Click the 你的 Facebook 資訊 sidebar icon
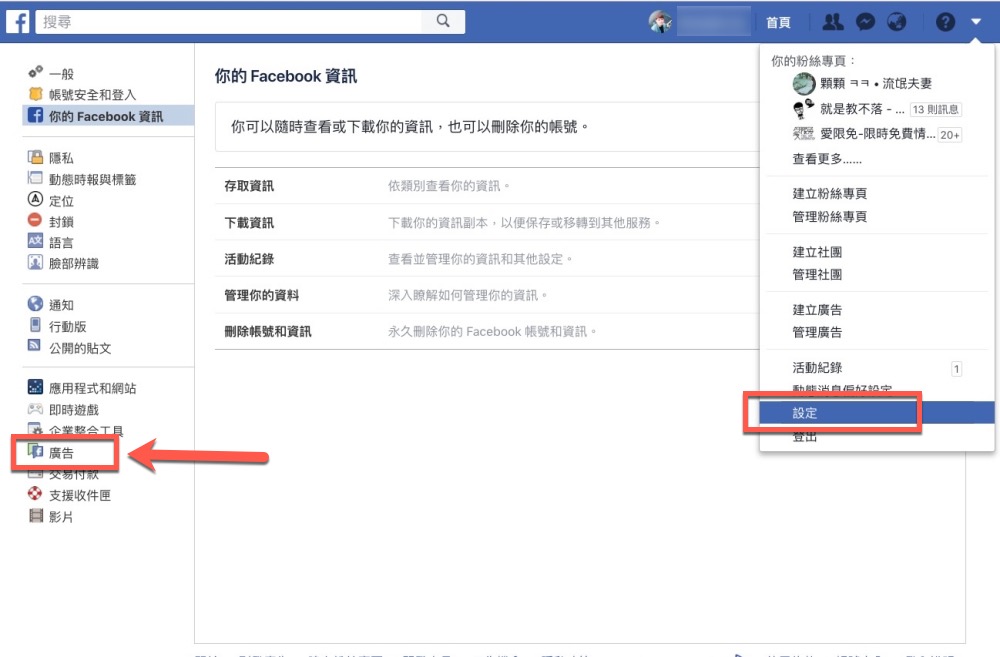Screen dimensions: 1000x657 tap(36, 115)
